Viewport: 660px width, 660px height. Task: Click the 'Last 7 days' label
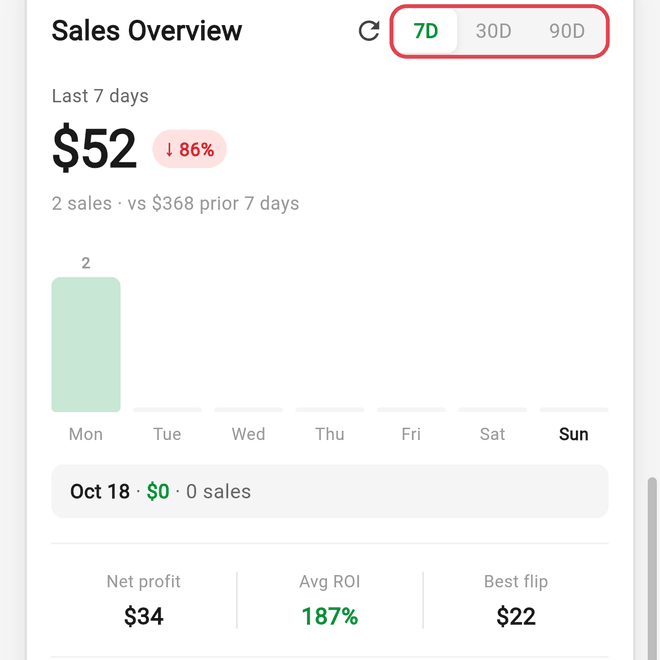[x=100, y=96]
